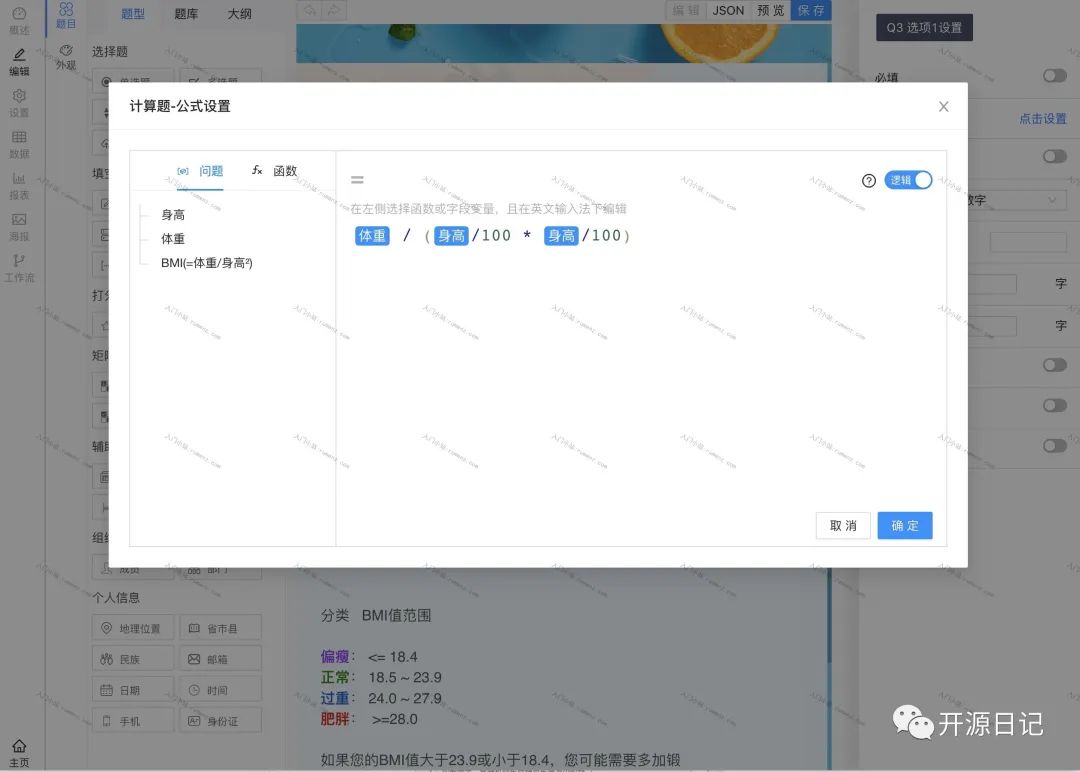Select 身高 in the question tree

pos(173,215)
